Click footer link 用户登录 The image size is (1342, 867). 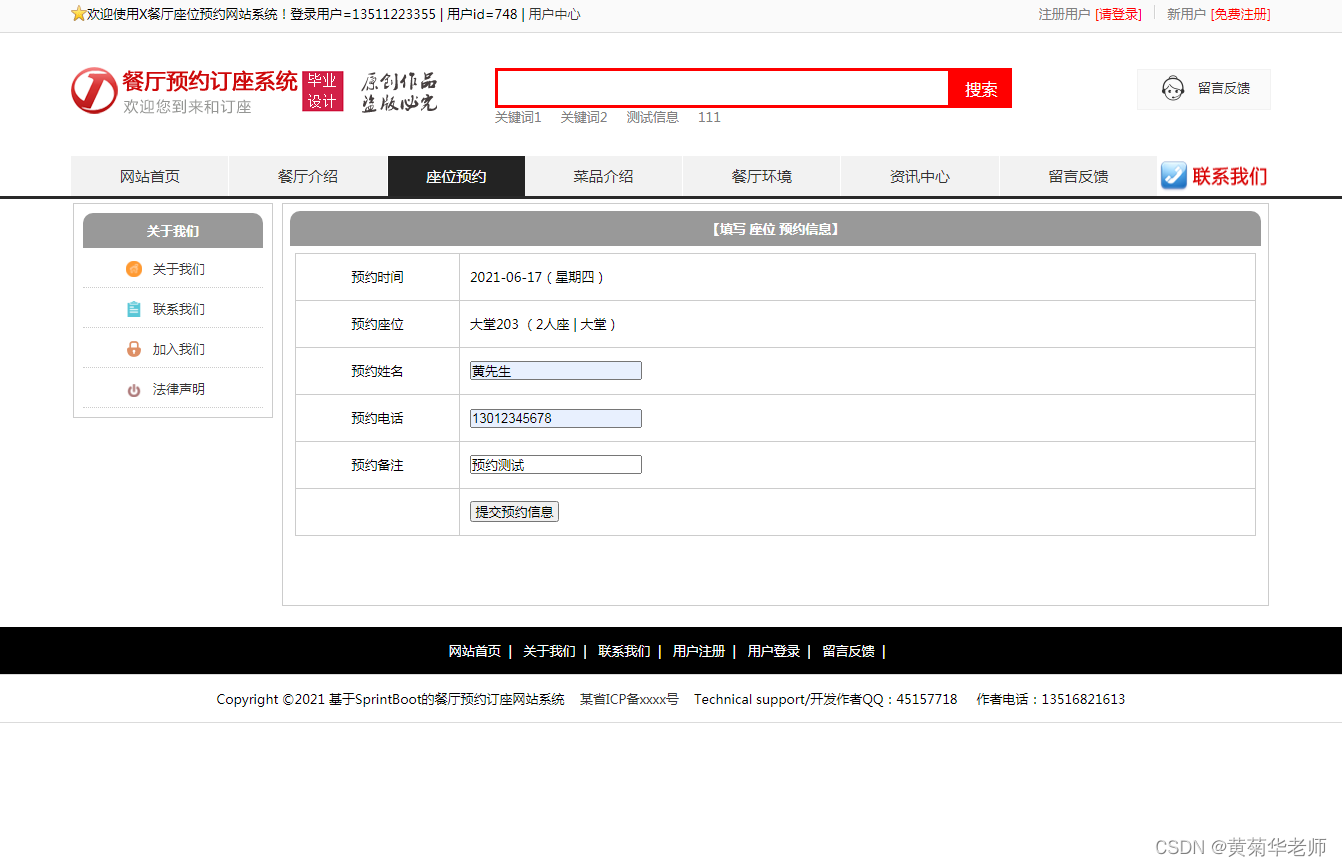(x=774, y=651)
